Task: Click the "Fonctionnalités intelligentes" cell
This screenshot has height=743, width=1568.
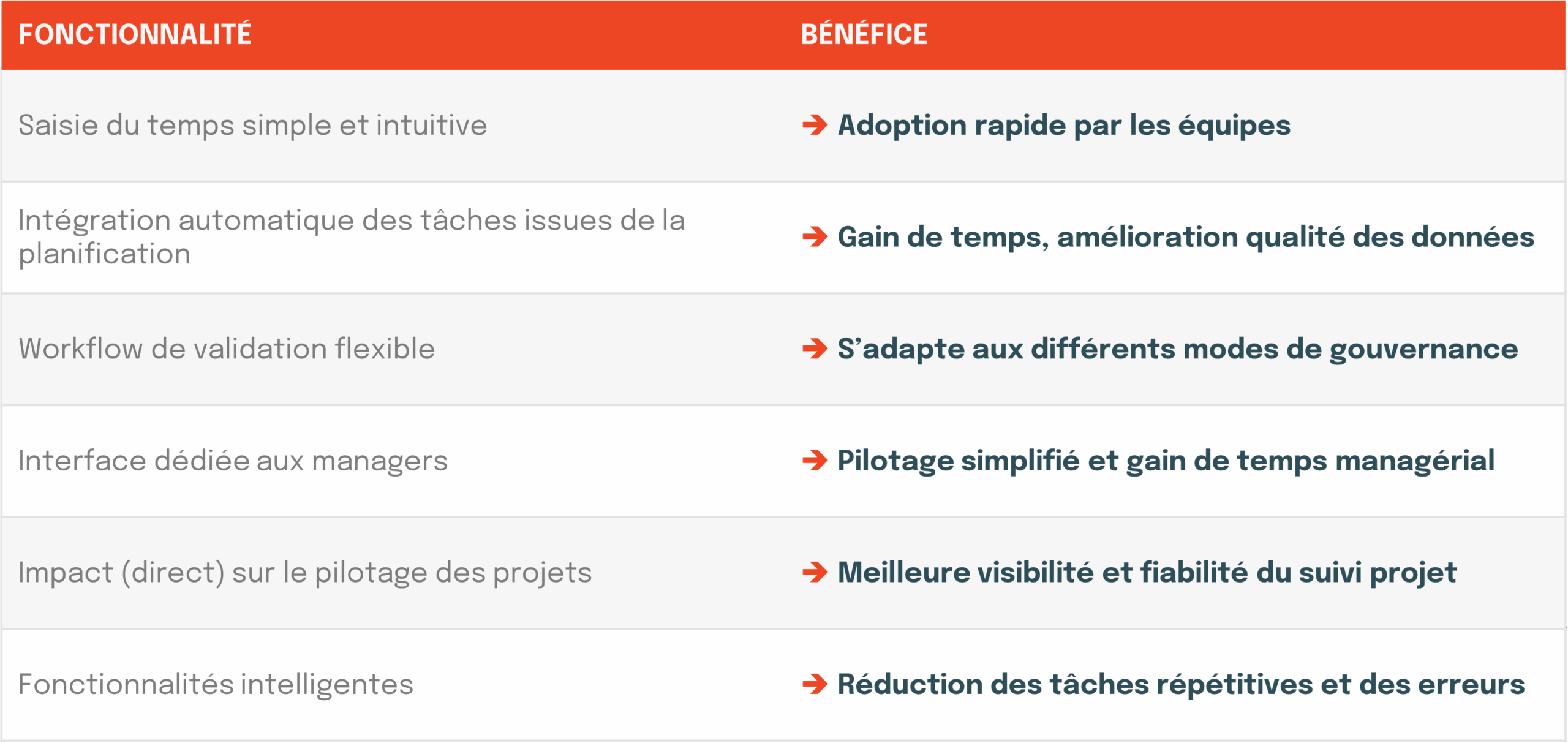Action: pyautogui.click(x=216, y=684)
